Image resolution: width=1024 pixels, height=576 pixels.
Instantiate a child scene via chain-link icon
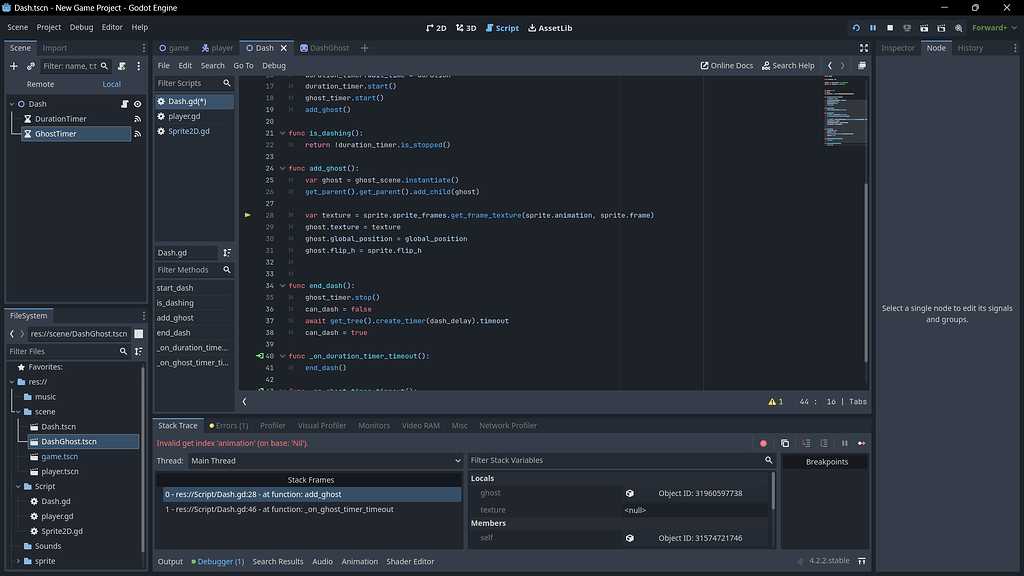pos(30,66)
